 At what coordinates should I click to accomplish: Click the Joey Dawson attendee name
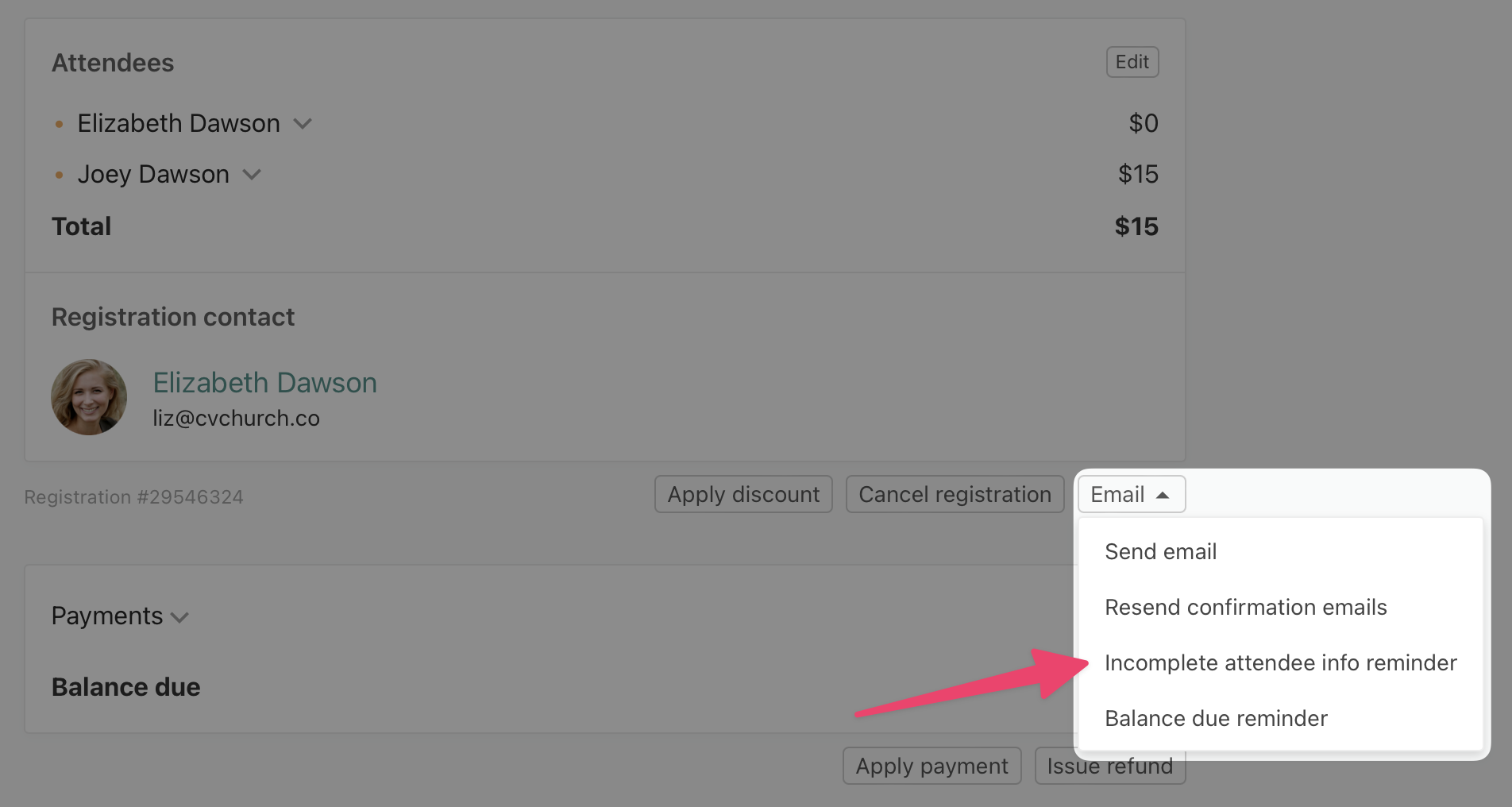coord(153,175)
